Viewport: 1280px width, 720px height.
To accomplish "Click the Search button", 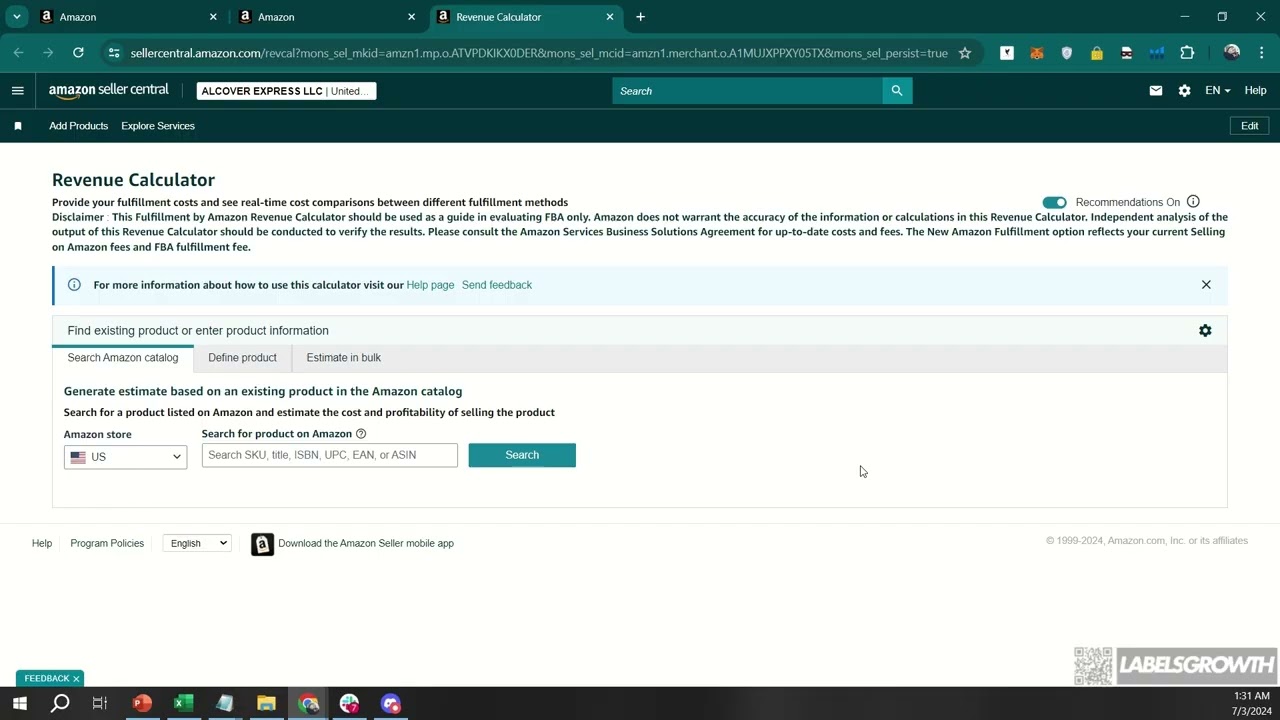I will (x=521, y=455).
